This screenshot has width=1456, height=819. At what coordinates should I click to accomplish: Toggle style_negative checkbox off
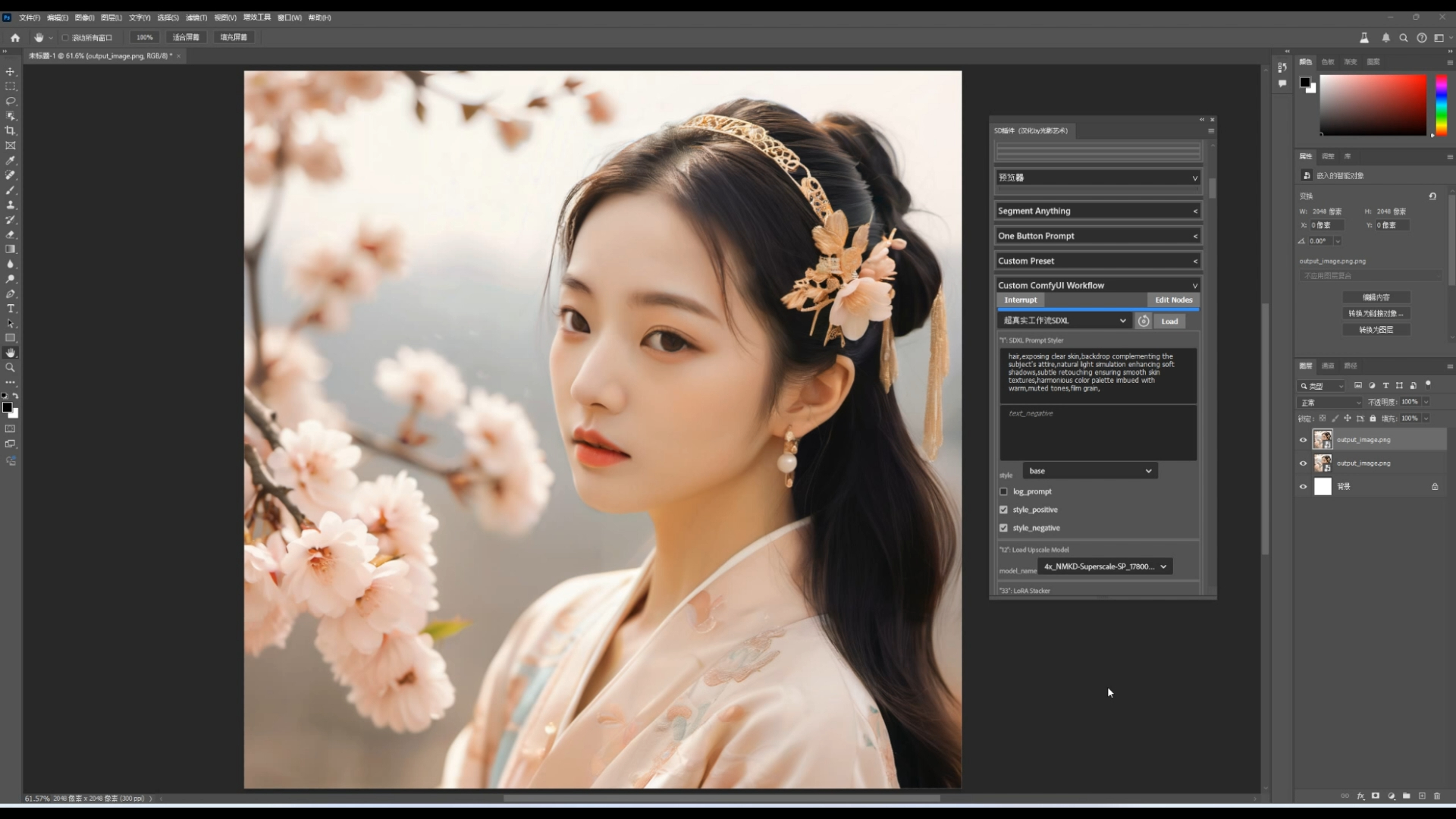[1004, 527]
